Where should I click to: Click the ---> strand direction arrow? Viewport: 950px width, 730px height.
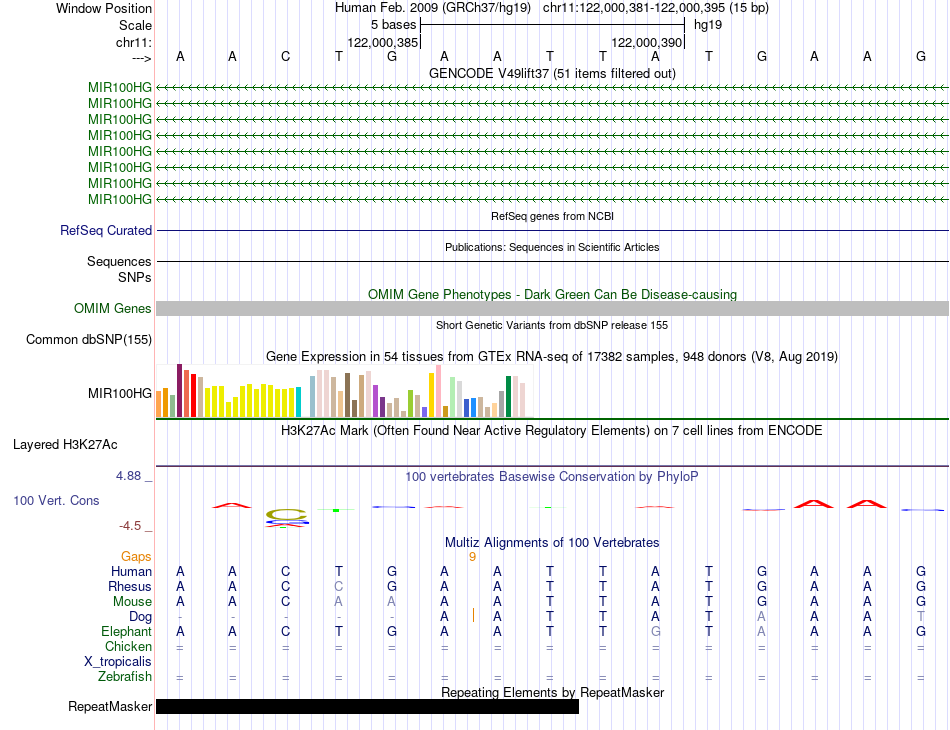click(141, 58)
